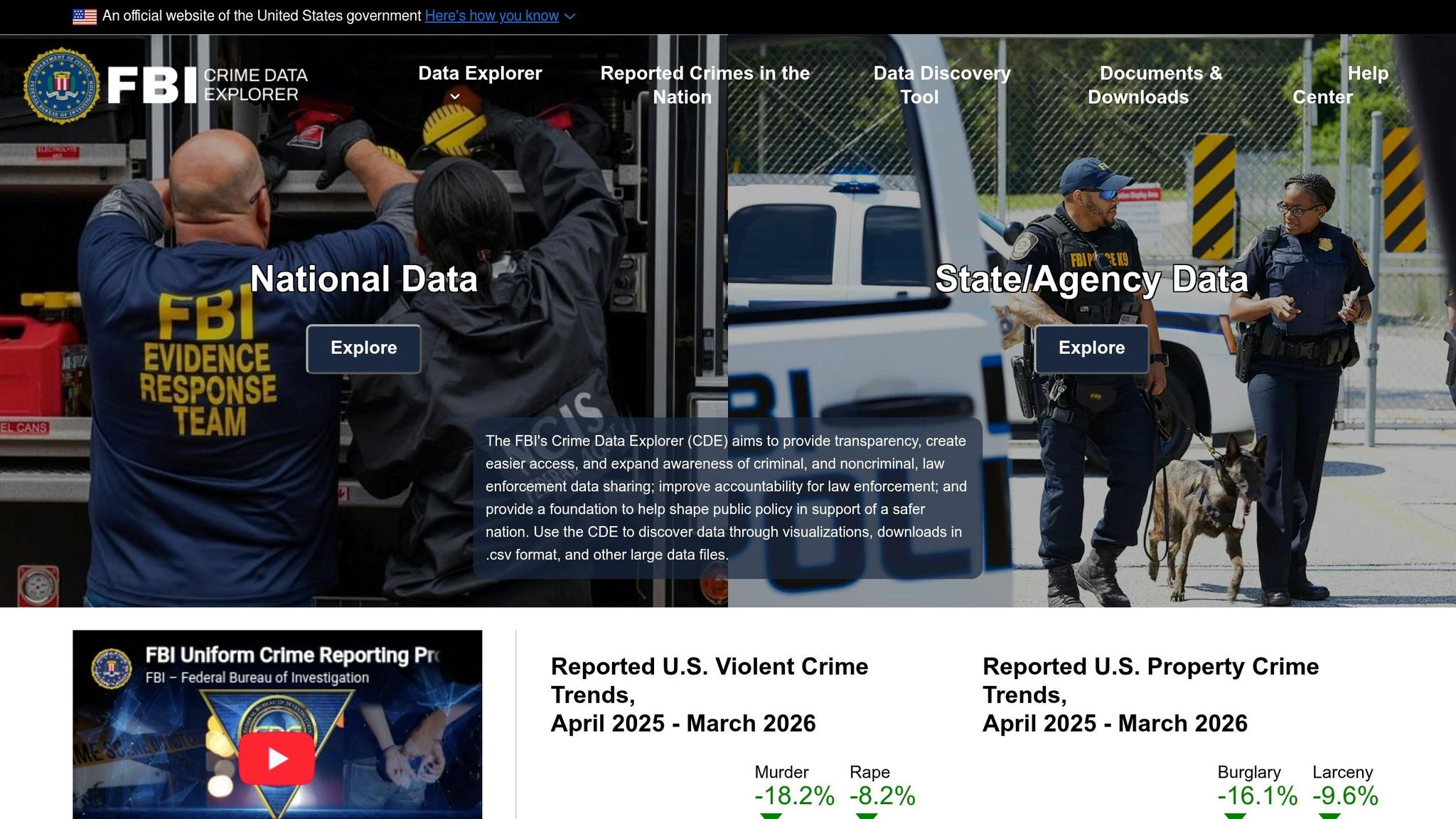Open Documents & Downloads
This screenshot has height=819, width=1456.
[1155, 85]
